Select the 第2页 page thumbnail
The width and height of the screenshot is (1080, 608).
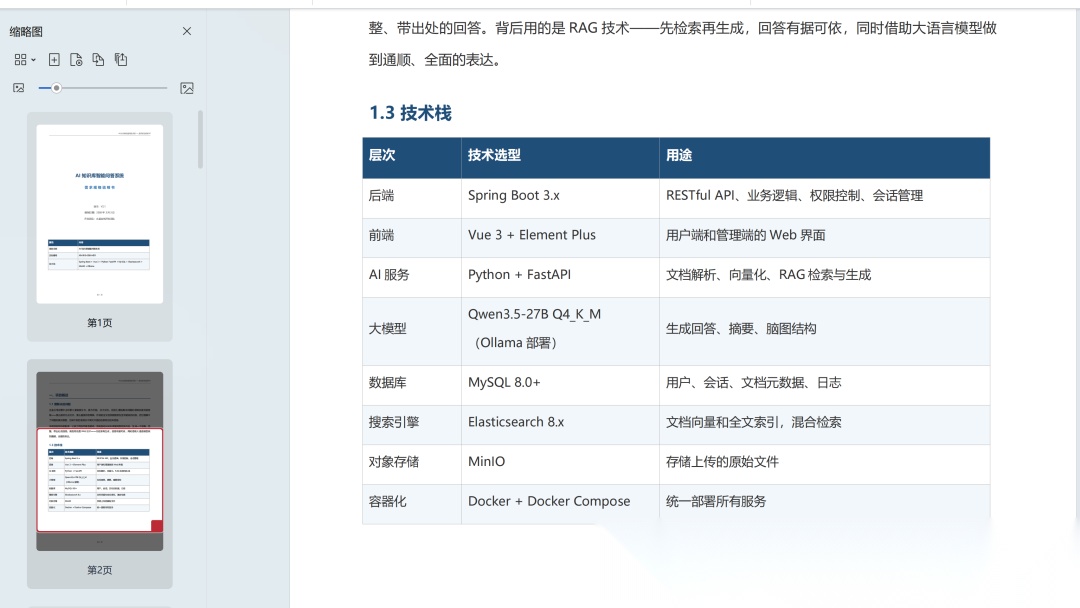pyautogui.click(x=100, y=461)
